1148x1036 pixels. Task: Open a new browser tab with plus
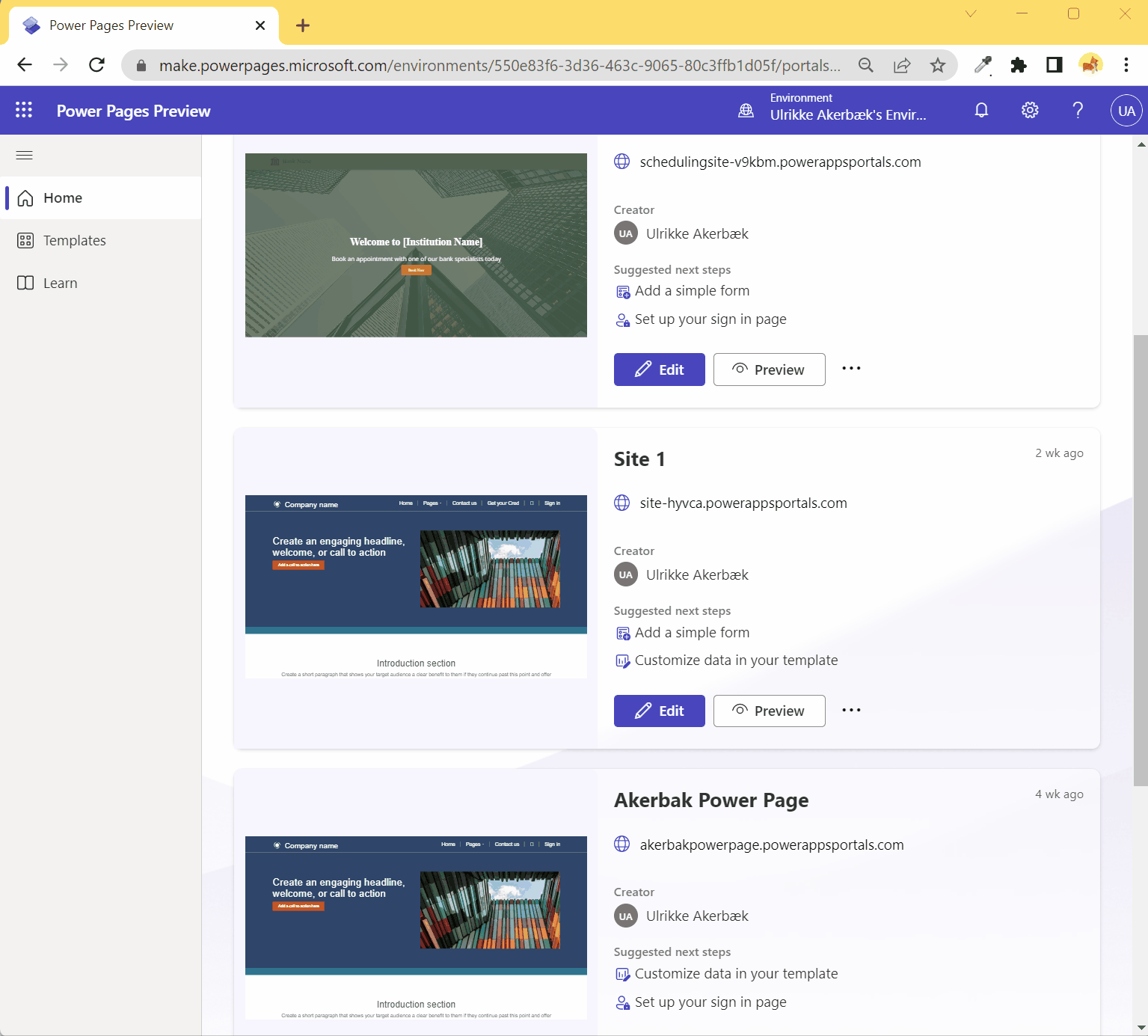point(303,25)
